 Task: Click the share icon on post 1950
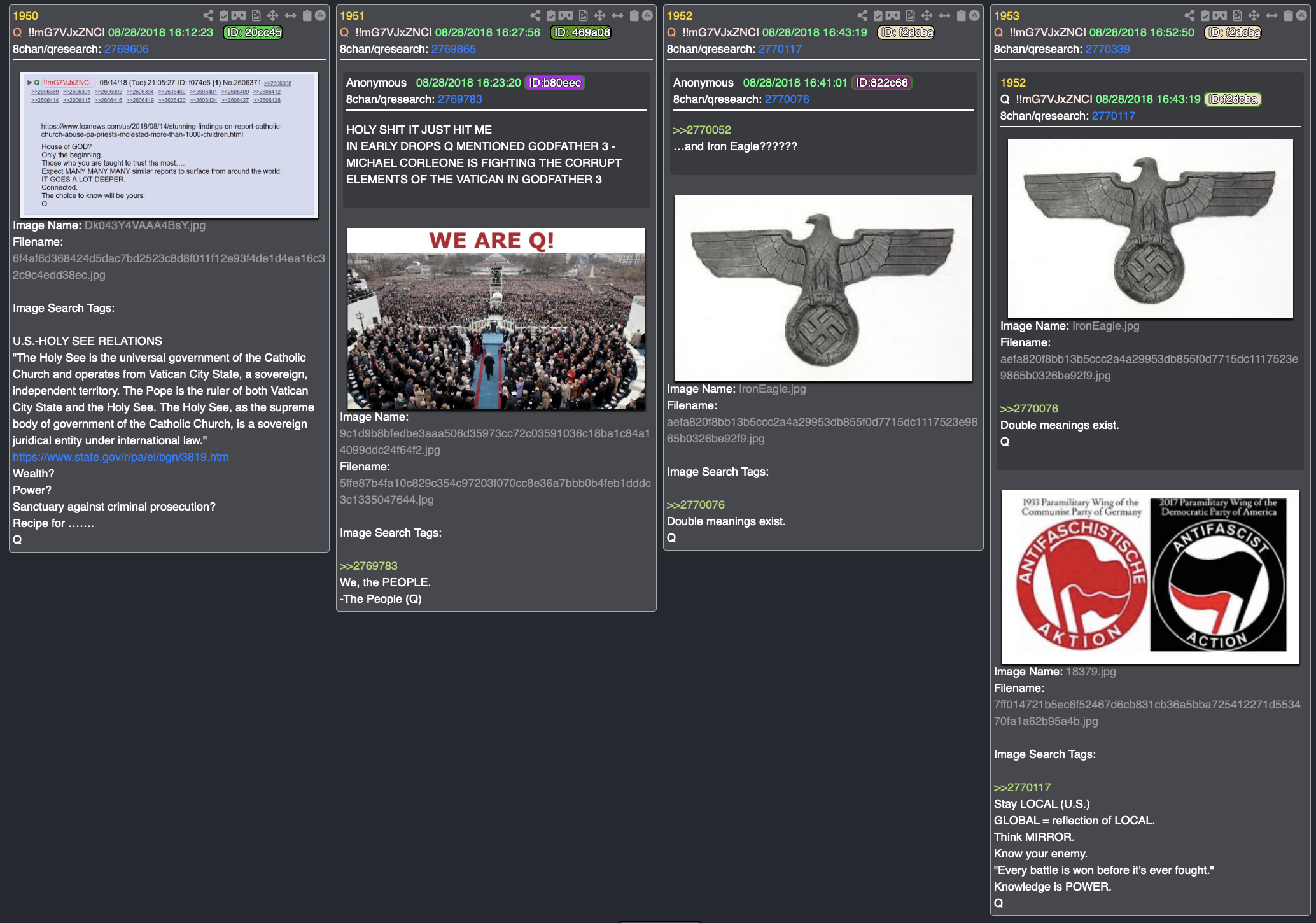point(208,15)
